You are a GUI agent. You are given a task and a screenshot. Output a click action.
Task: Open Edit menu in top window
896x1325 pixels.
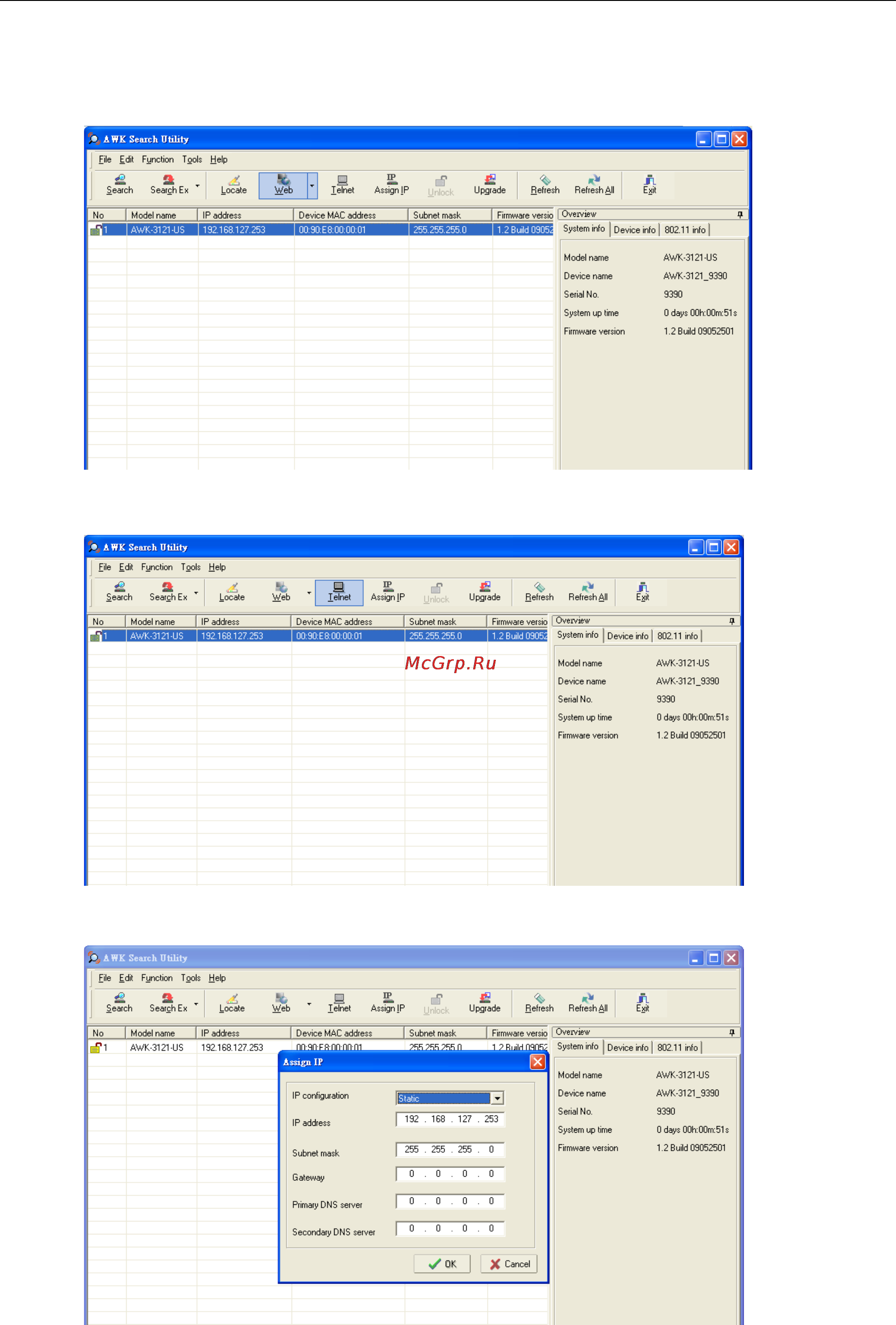[x=127, y=159]
